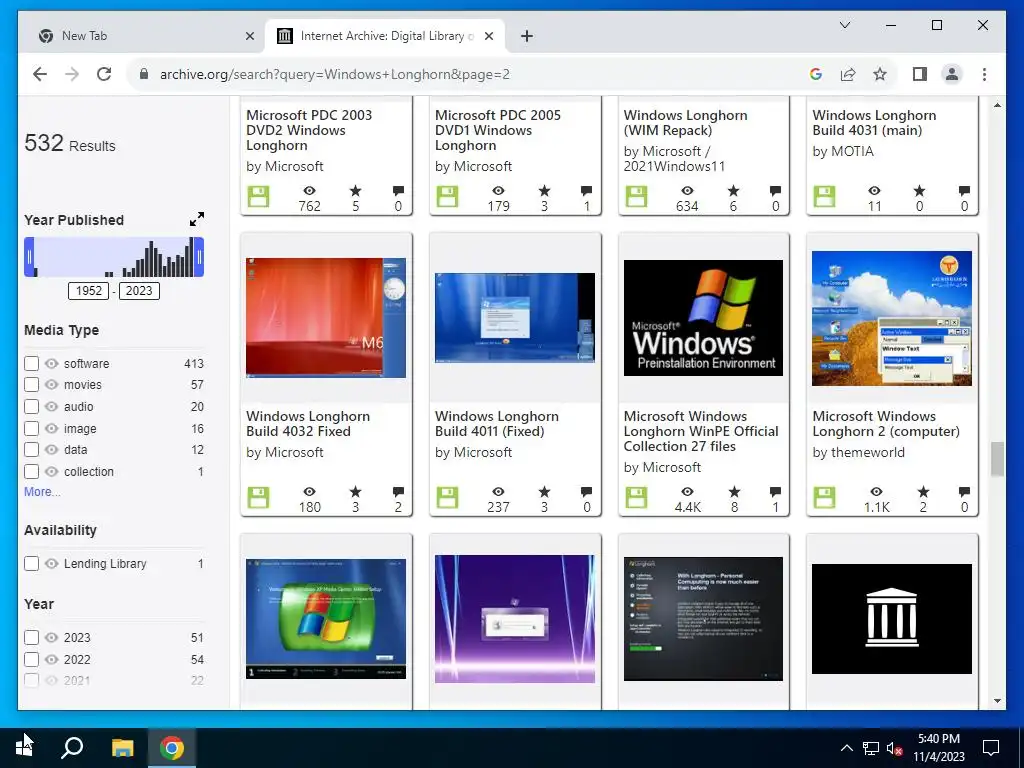Viewport: 1024px width, 768px height.
Task: Open Microsoft Windows Longhorn WinPE Official Collection link
Action: pyautogui.click(x=701, y=431)
